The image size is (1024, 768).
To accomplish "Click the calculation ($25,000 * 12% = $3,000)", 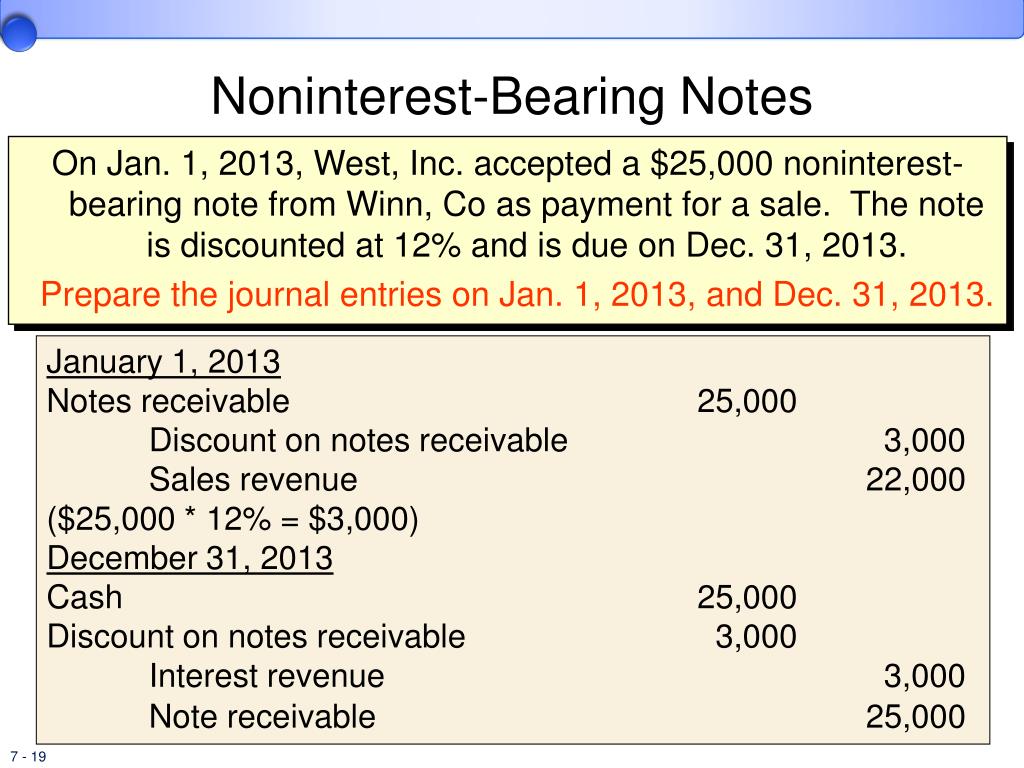I will click(232, 519).
